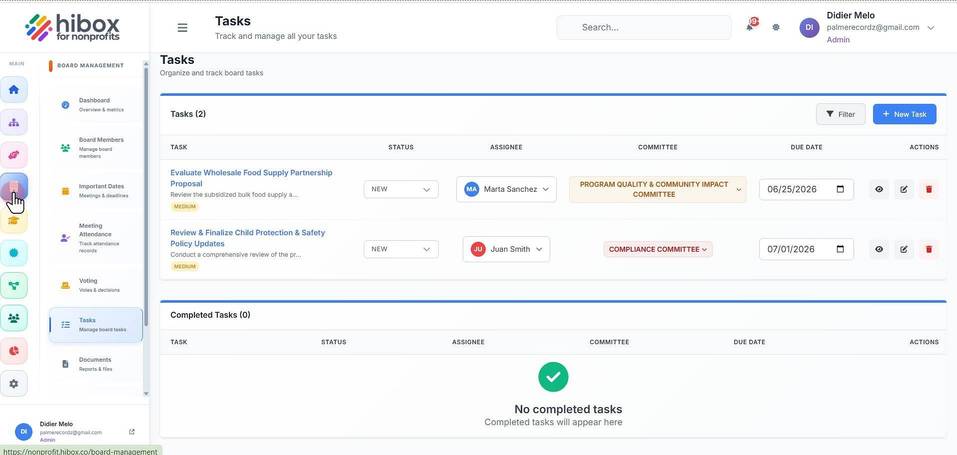Click the hibox for nonprofits logo
This screenshot has height=455, width=957.
click(72, 27)
